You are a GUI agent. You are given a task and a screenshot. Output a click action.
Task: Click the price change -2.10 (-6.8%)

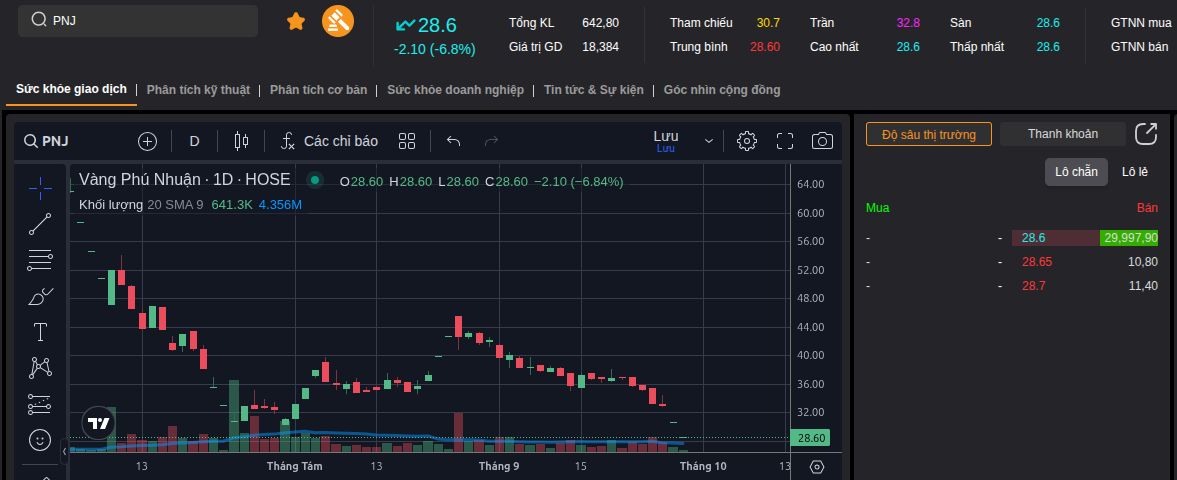click(x=435, y=50)
